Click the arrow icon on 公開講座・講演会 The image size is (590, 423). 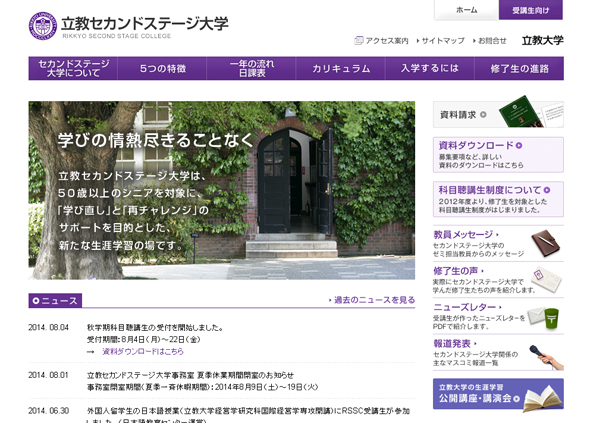click(516, 399)
